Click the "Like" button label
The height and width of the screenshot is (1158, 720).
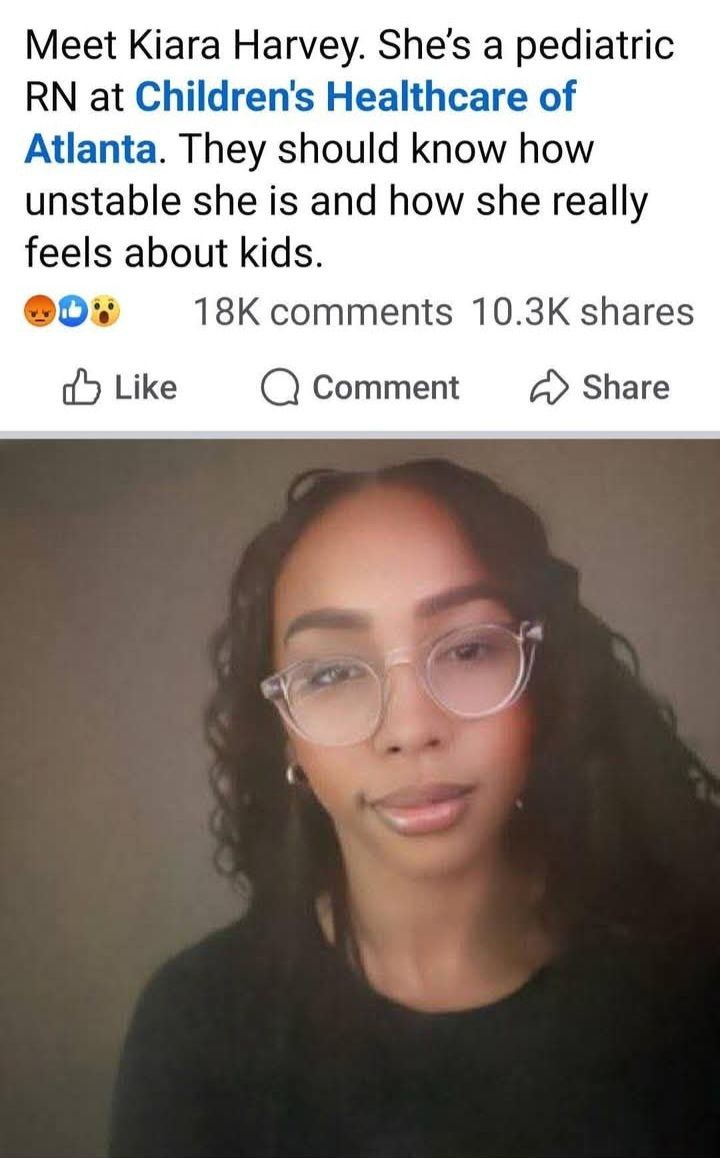coord(145,388)
